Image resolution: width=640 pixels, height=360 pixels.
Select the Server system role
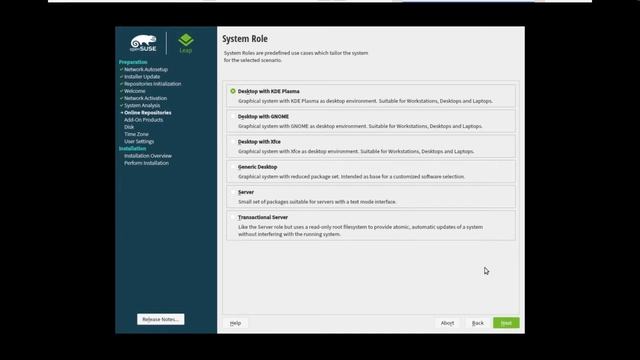pyautogui.click(x=233, y=192)
